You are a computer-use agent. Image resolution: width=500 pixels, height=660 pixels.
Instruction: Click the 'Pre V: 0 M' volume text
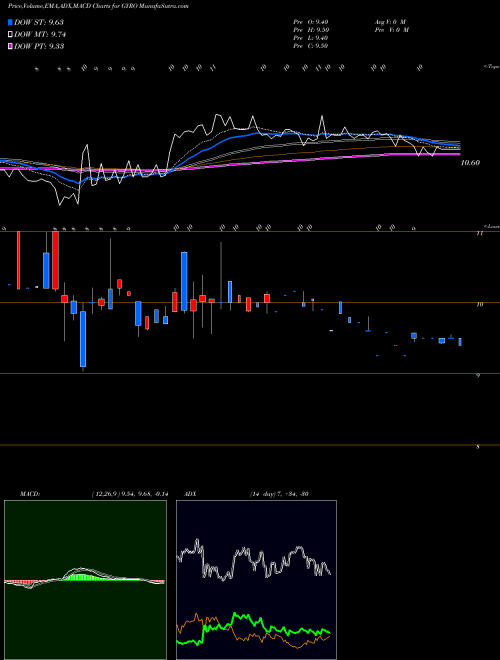[x=391, y=30]
